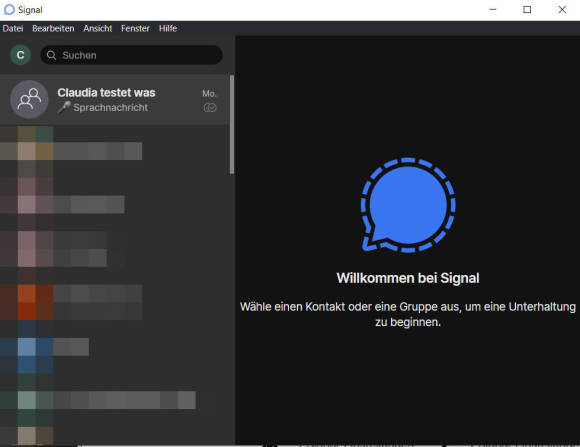Minimize the Signal window
This screenshot has width=580, height=447.
(493, 10)
